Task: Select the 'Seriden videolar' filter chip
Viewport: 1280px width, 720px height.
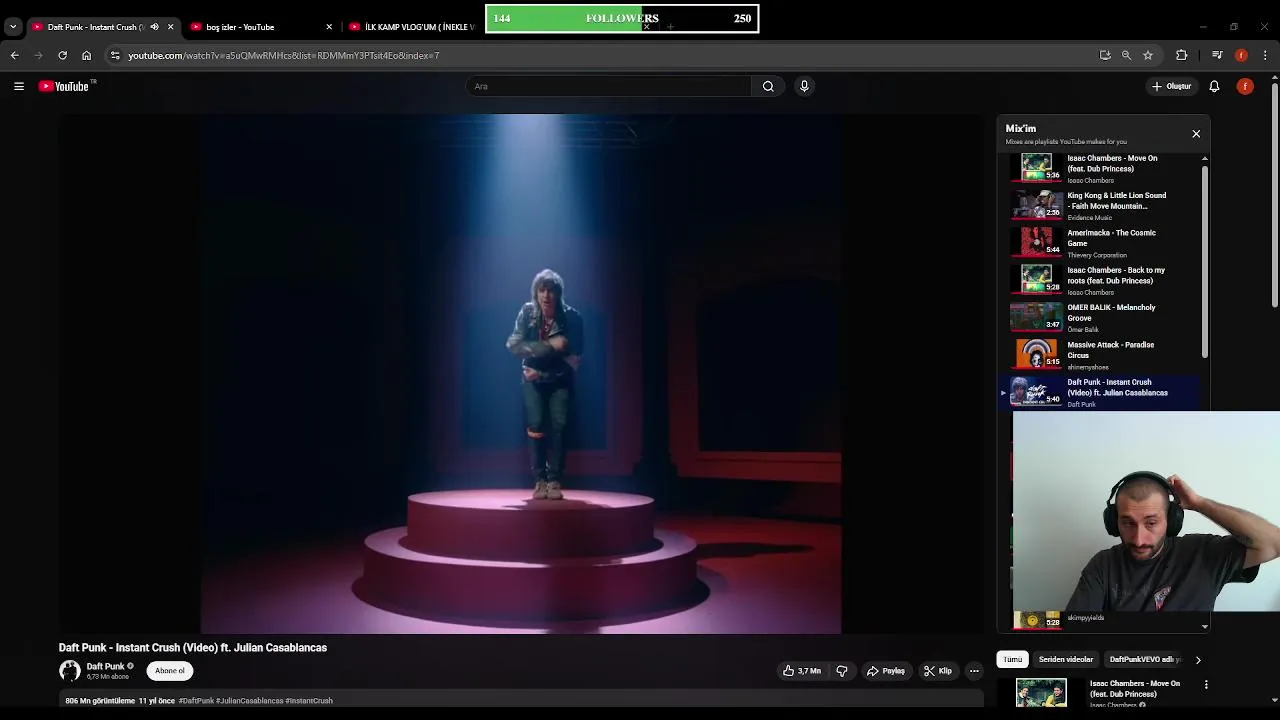Action: [x=1066, y=660]
